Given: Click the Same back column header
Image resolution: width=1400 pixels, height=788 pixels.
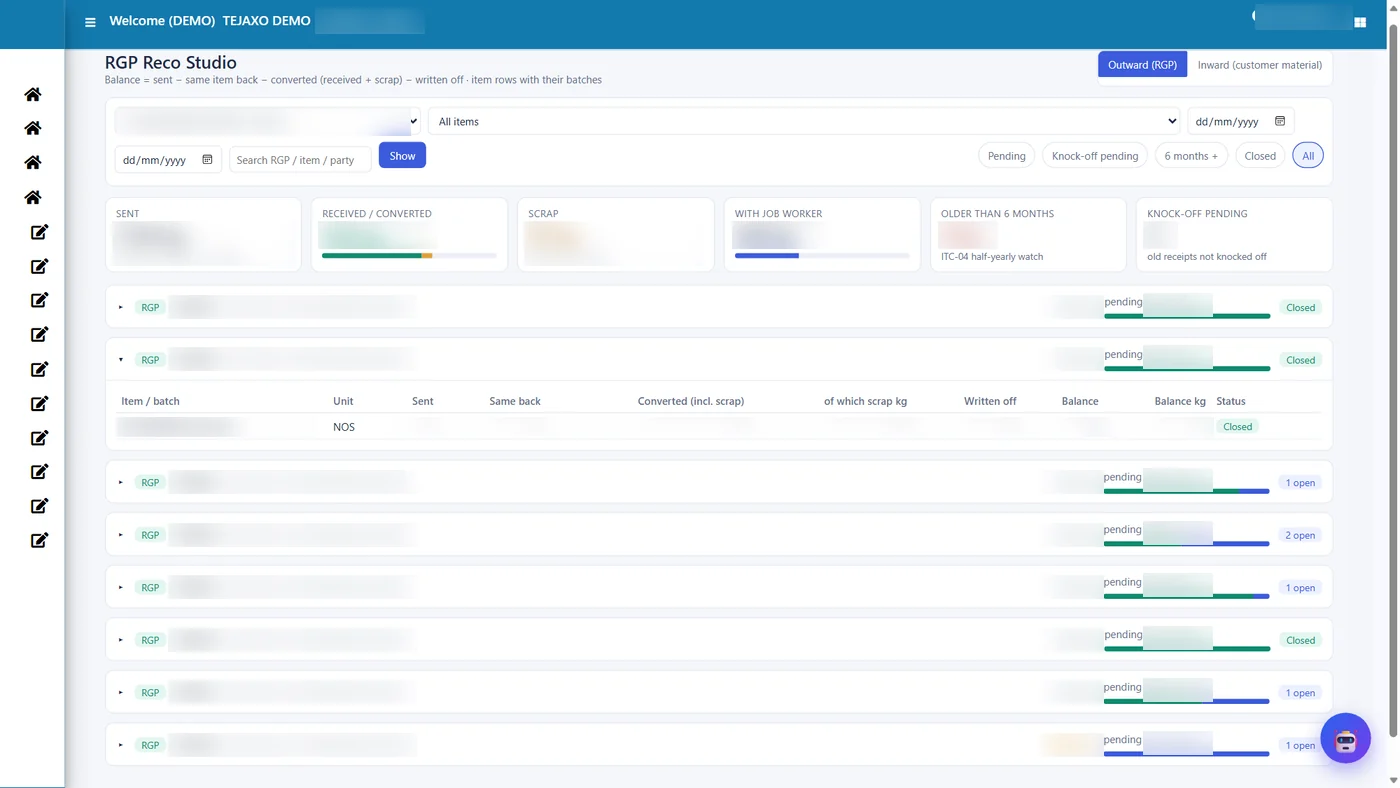Looking at the screenshot, I should click(x=515, y=401).
